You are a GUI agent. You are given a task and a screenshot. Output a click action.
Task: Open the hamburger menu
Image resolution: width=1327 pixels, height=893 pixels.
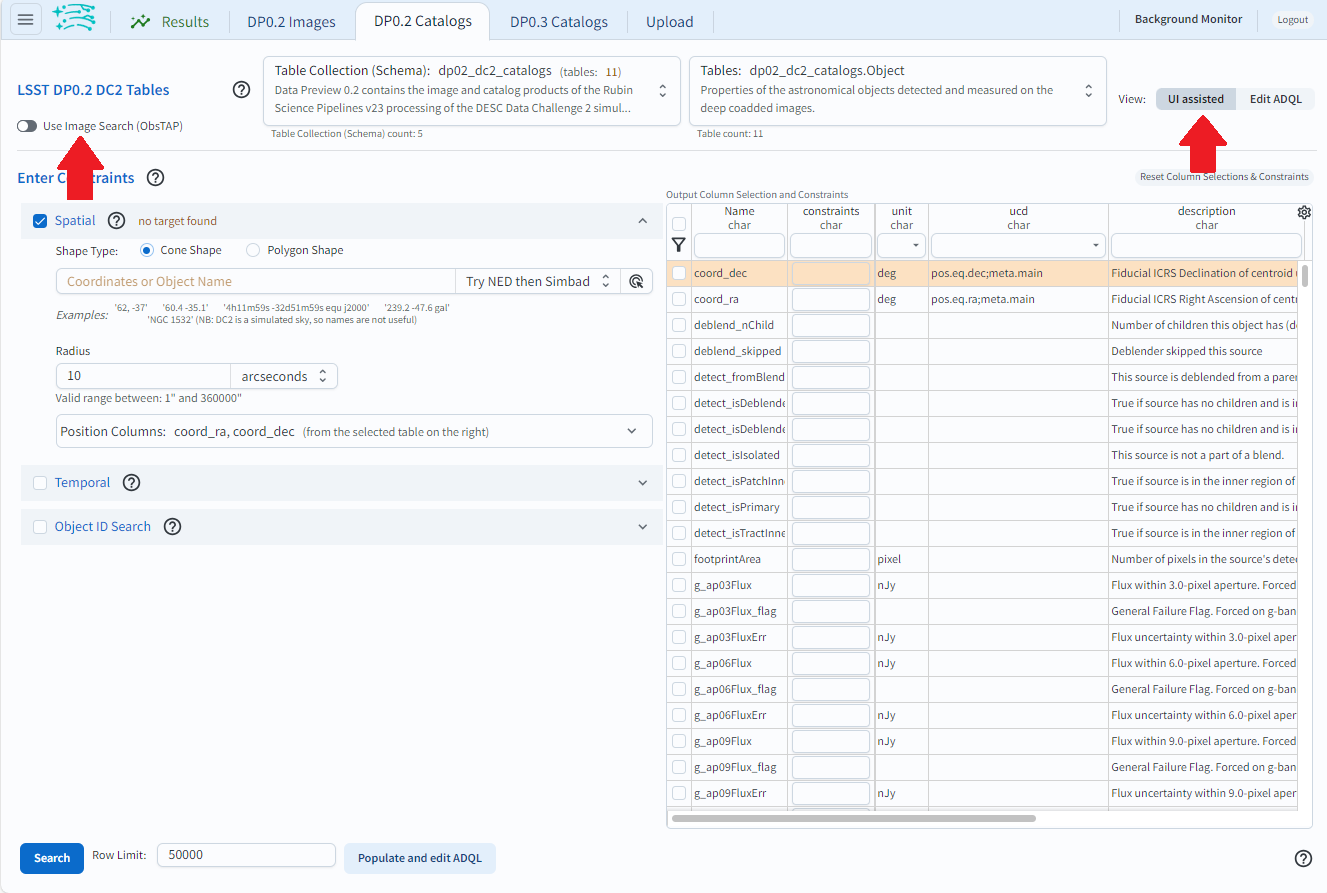tap(25, 19)
